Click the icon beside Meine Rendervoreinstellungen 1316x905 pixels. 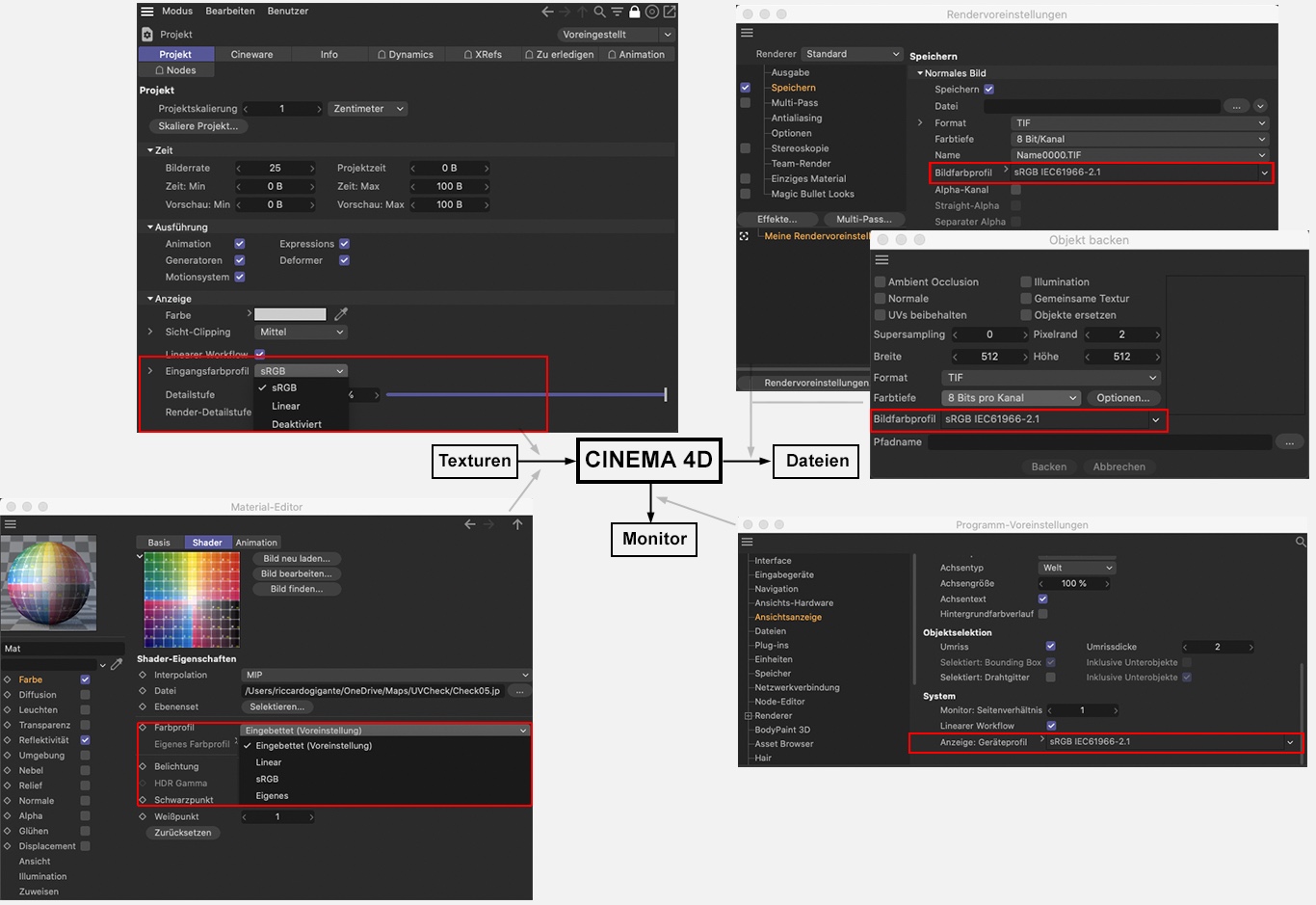(744, 236)
